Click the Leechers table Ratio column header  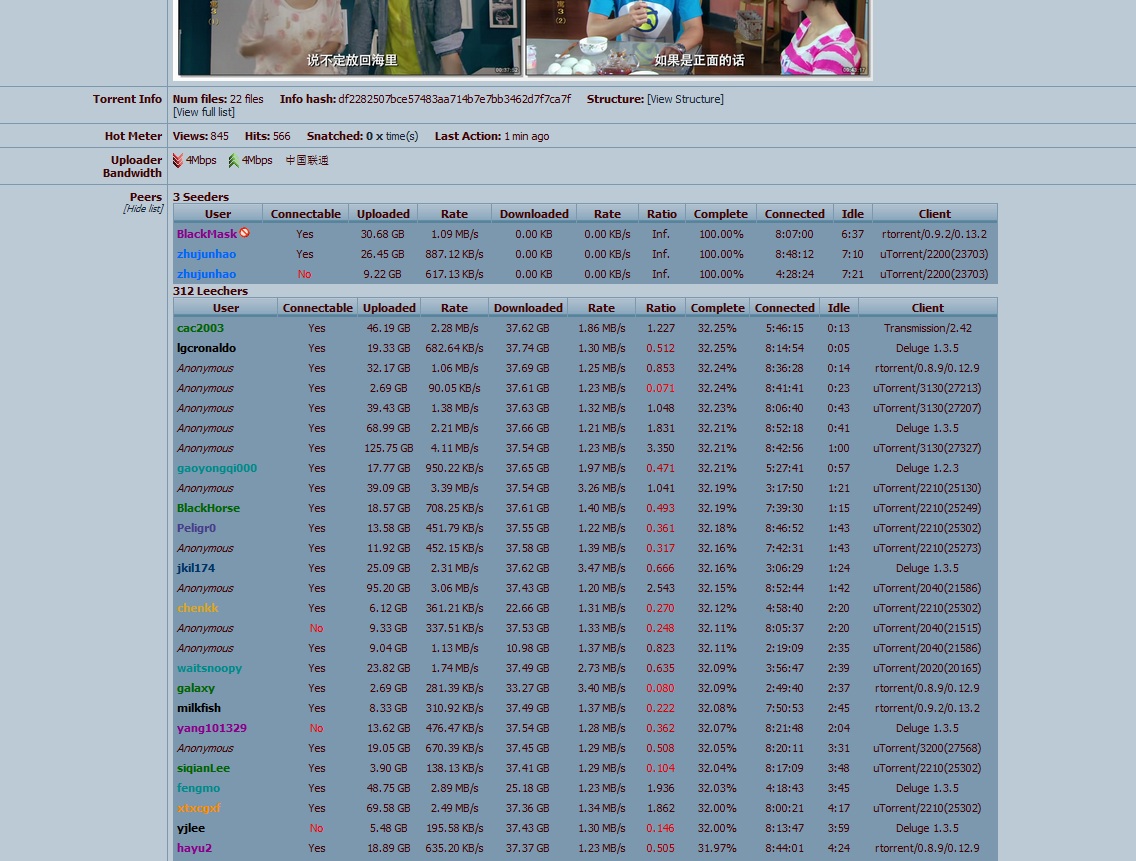pyautogui.click(x=661, y=308)
